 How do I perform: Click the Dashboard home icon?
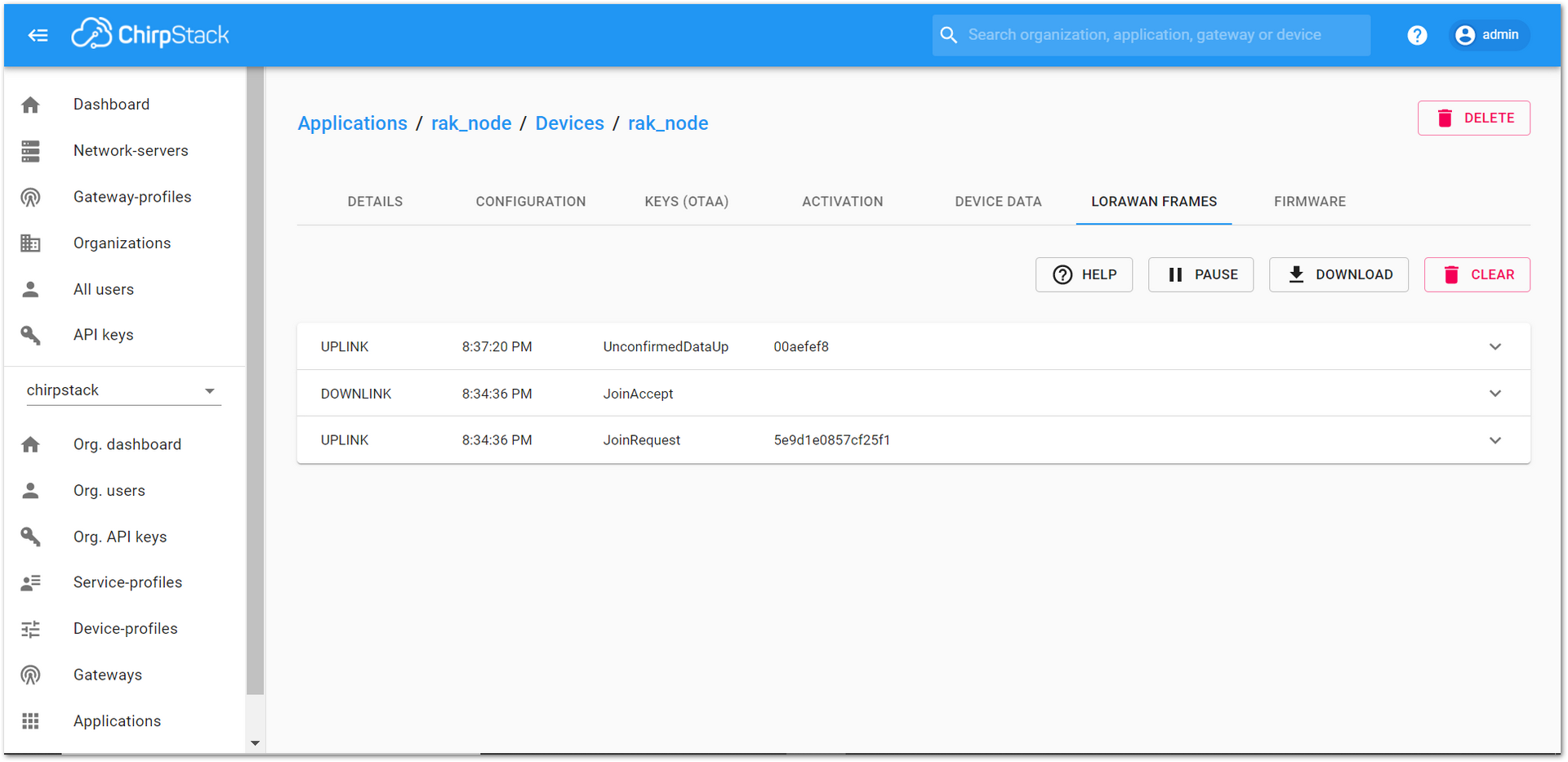tap(30, 105)
